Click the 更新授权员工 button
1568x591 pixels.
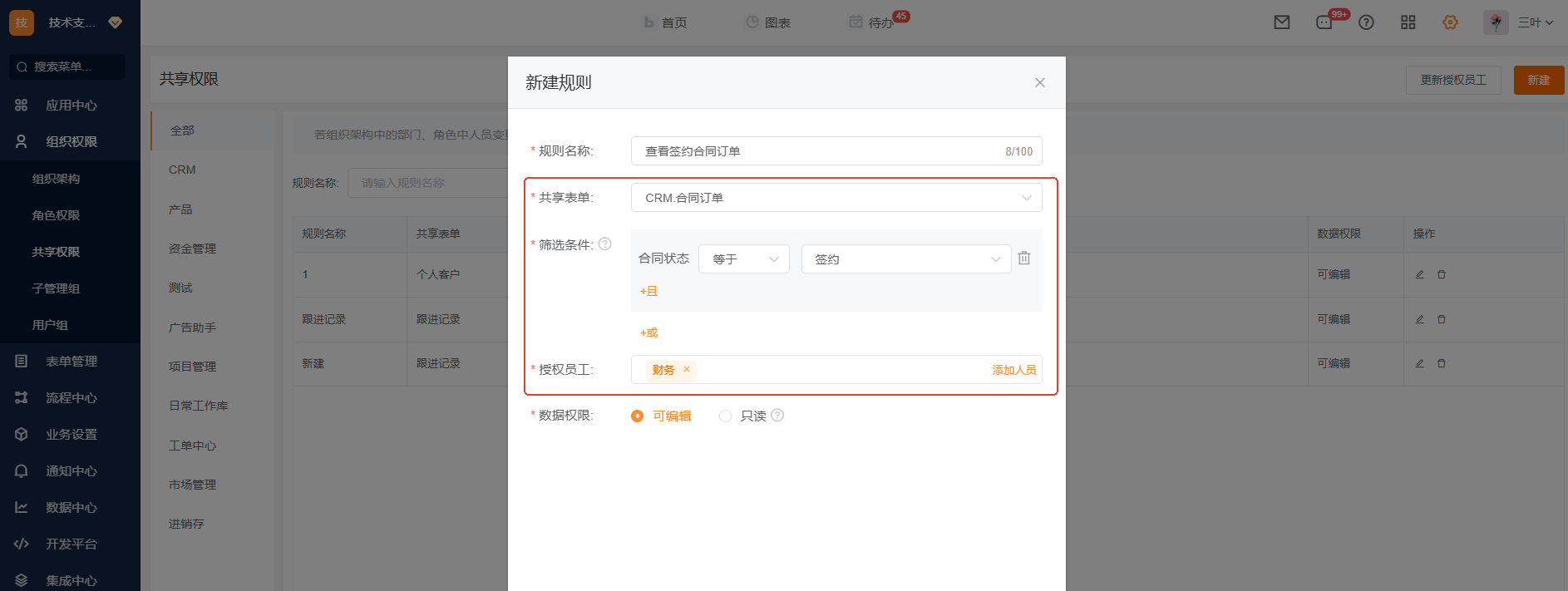tap(1452, 80)
